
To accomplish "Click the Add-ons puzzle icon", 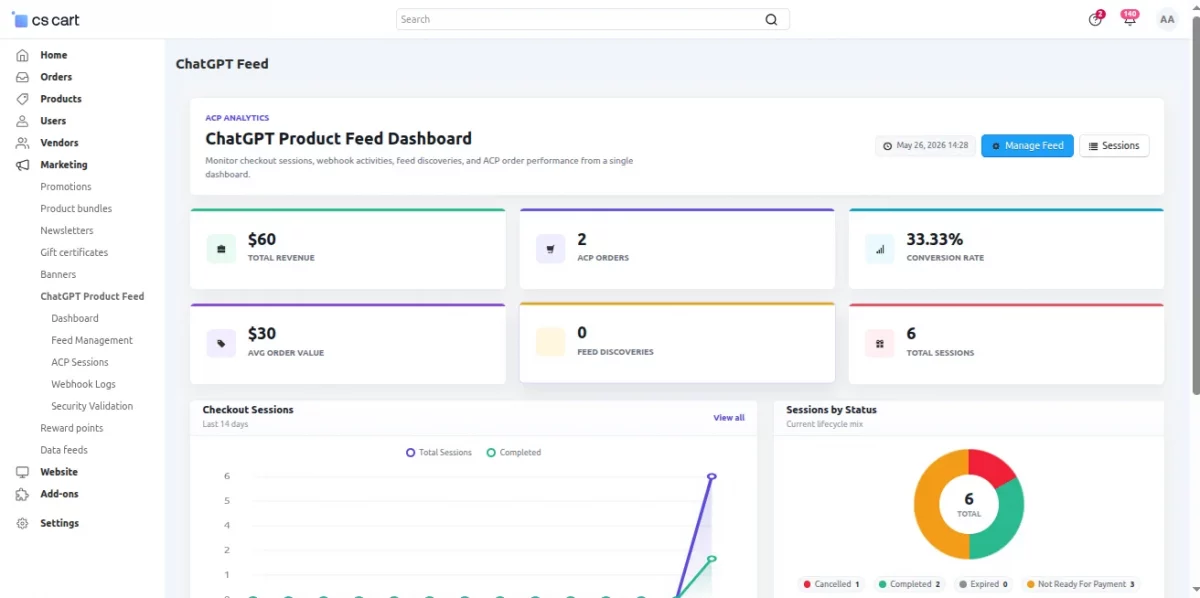I will pyautogui.click(x=22, y=494).
